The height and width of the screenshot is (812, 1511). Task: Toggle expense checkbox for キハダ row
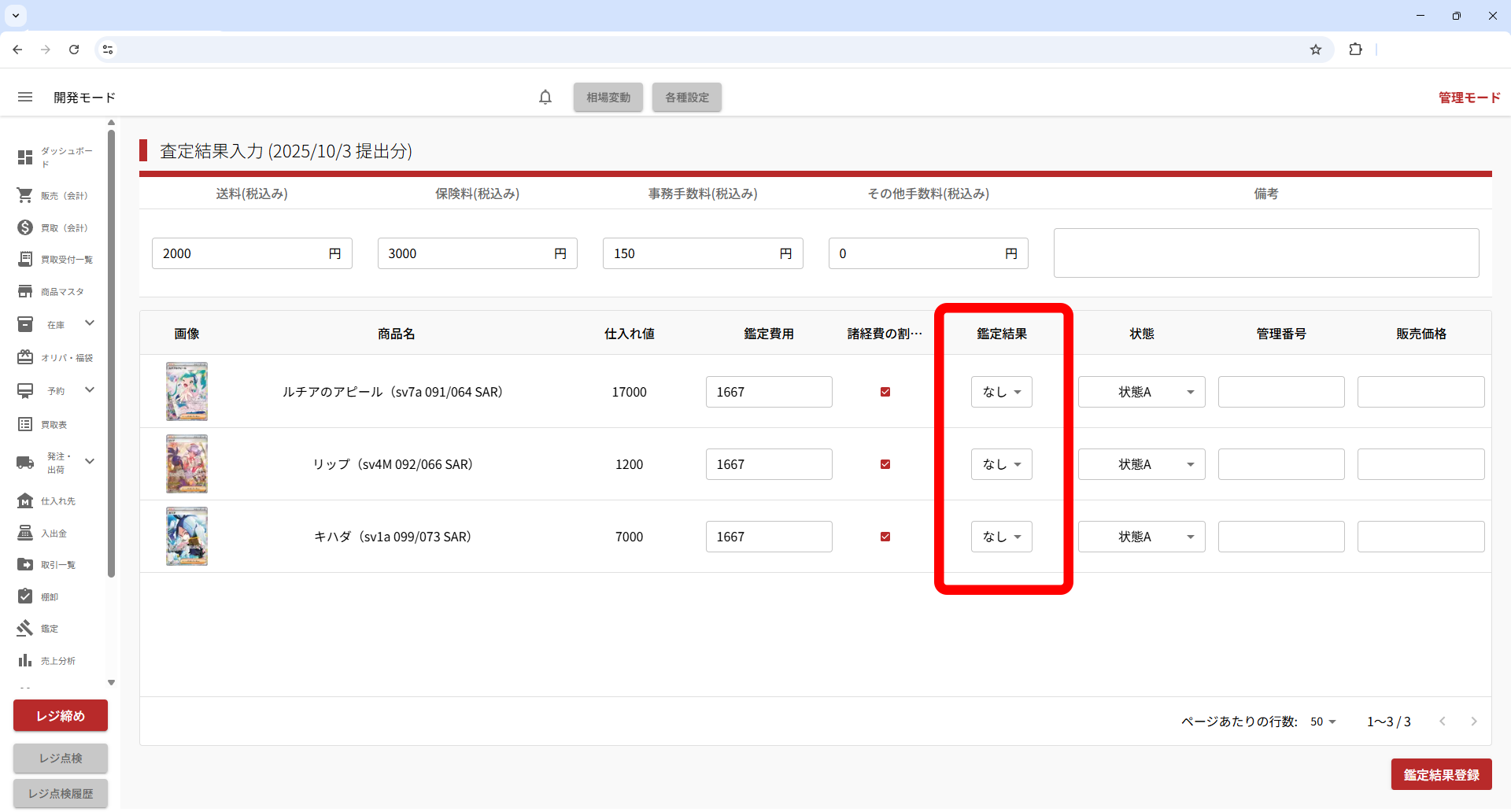point(885,537)
